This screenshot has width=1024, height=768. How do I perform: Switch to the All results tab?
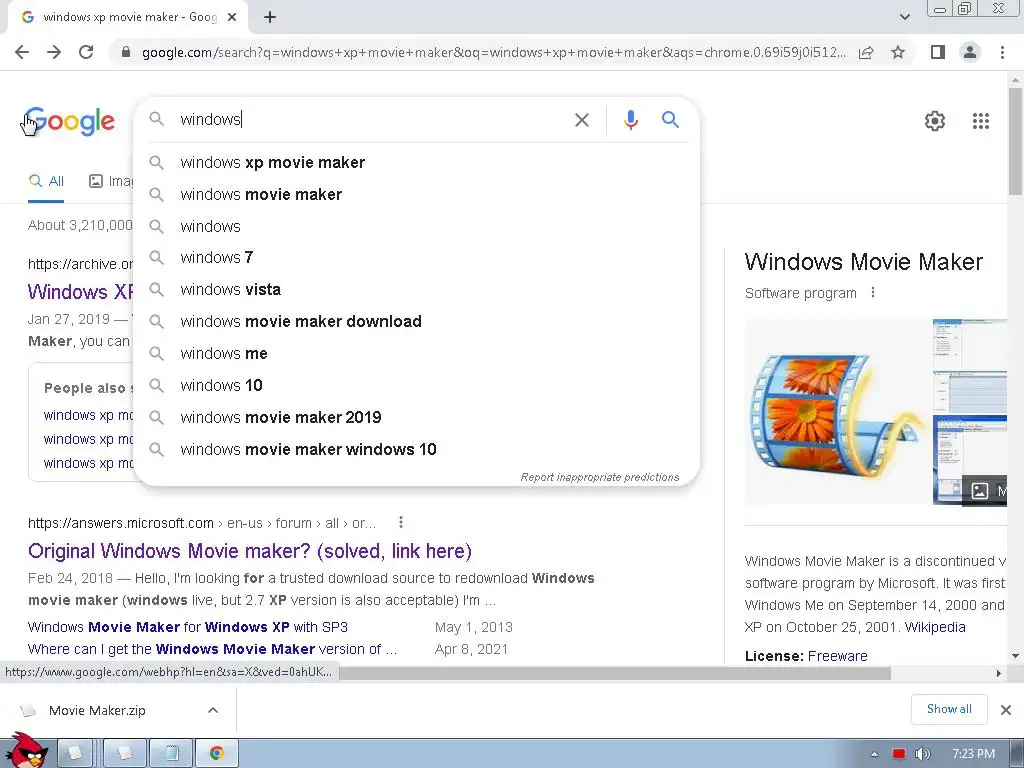point(46,182)
